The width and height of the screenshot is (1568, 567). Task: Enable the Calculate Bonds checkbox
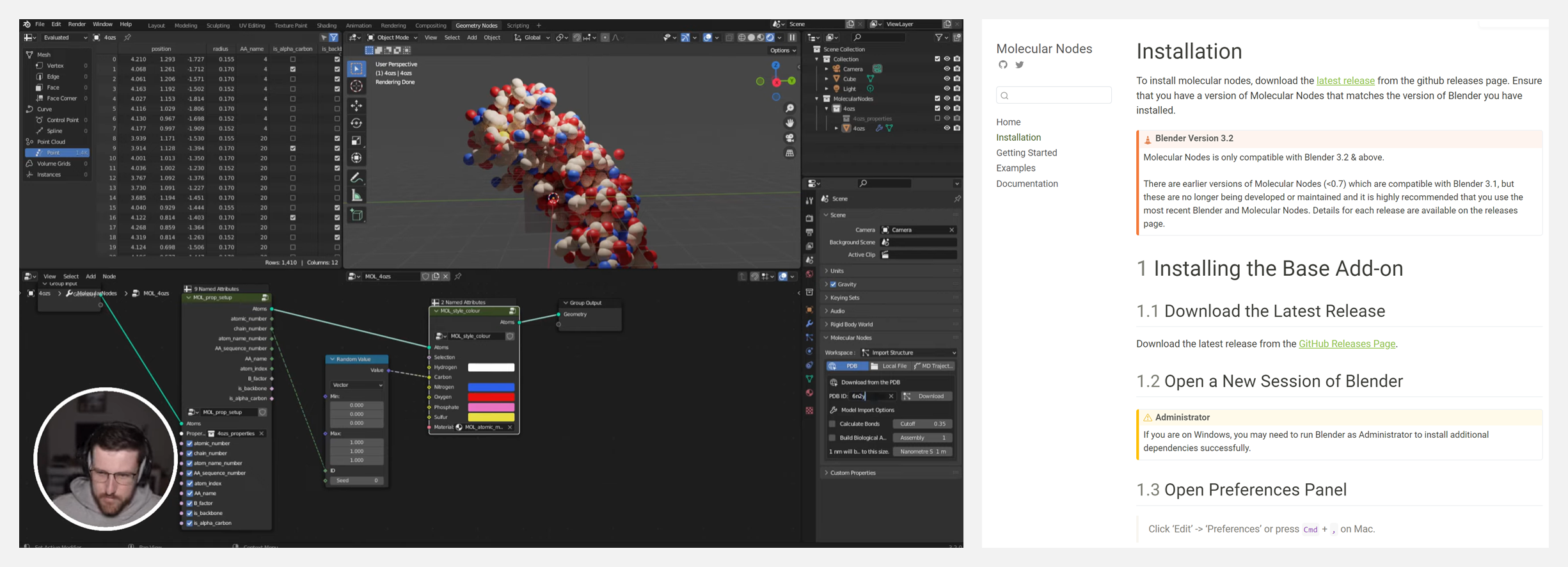[x=832, y=424]
